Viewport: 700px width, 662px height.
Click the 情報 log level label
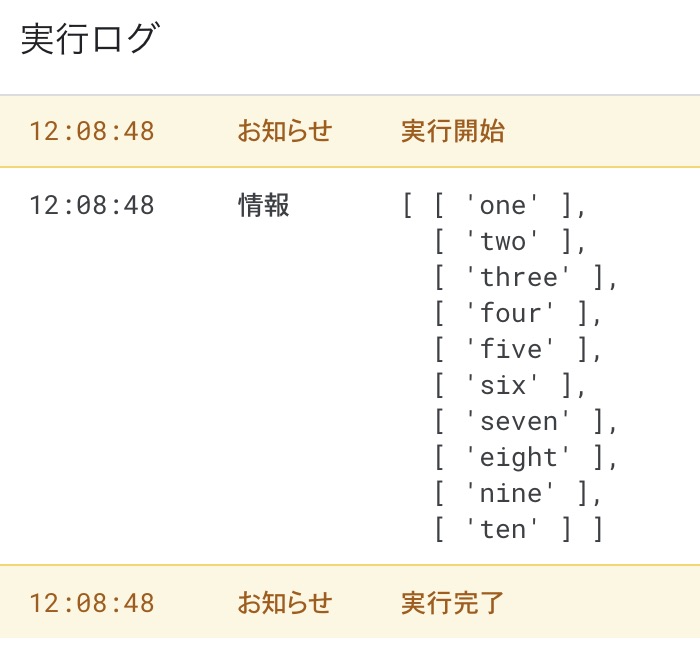[x=264, y=206]
